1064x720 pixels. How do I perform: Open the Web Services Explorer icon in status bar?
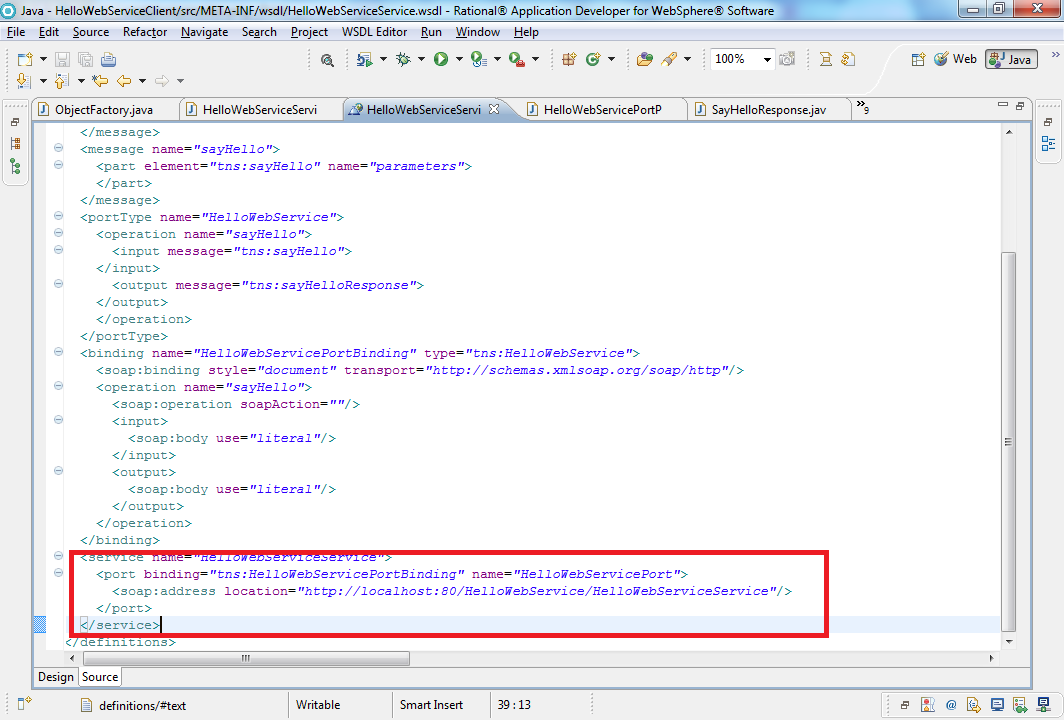click(x=997, y=705)
